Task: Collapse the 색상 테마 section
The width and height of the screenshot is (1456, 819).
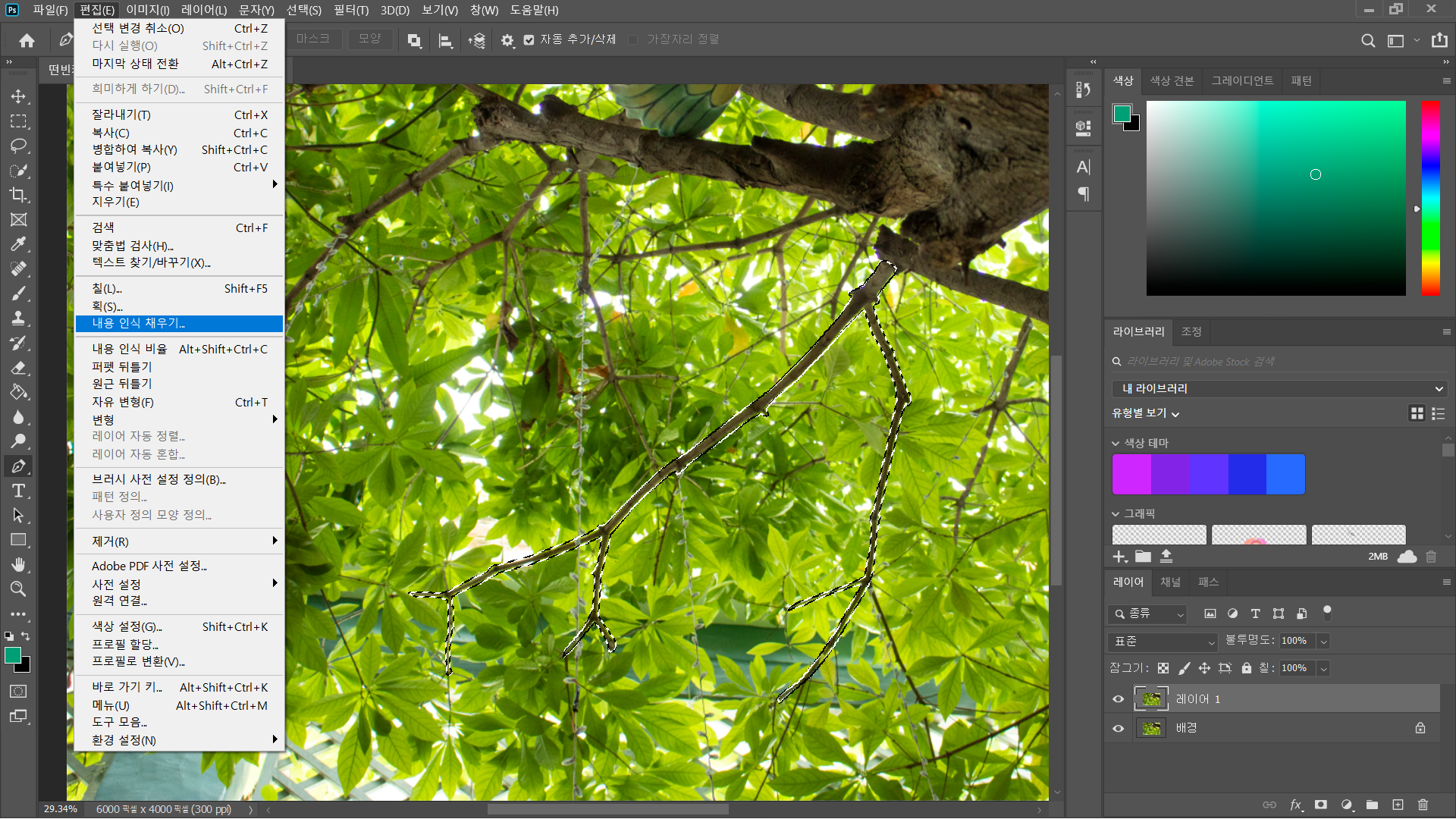Action: point(1116,444)
